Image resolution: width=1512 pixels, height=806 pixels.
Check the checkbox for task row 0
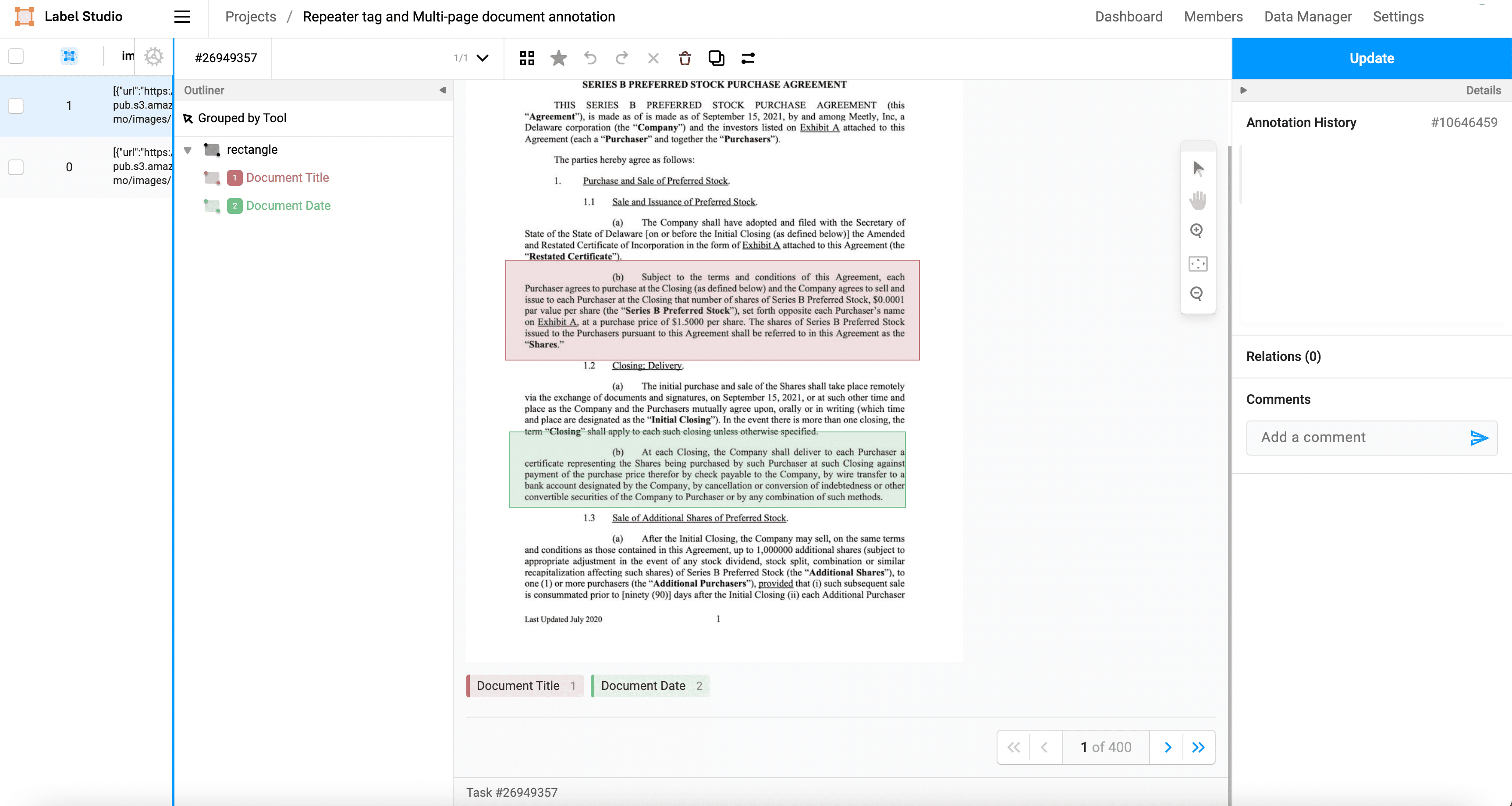coord(16,167)
